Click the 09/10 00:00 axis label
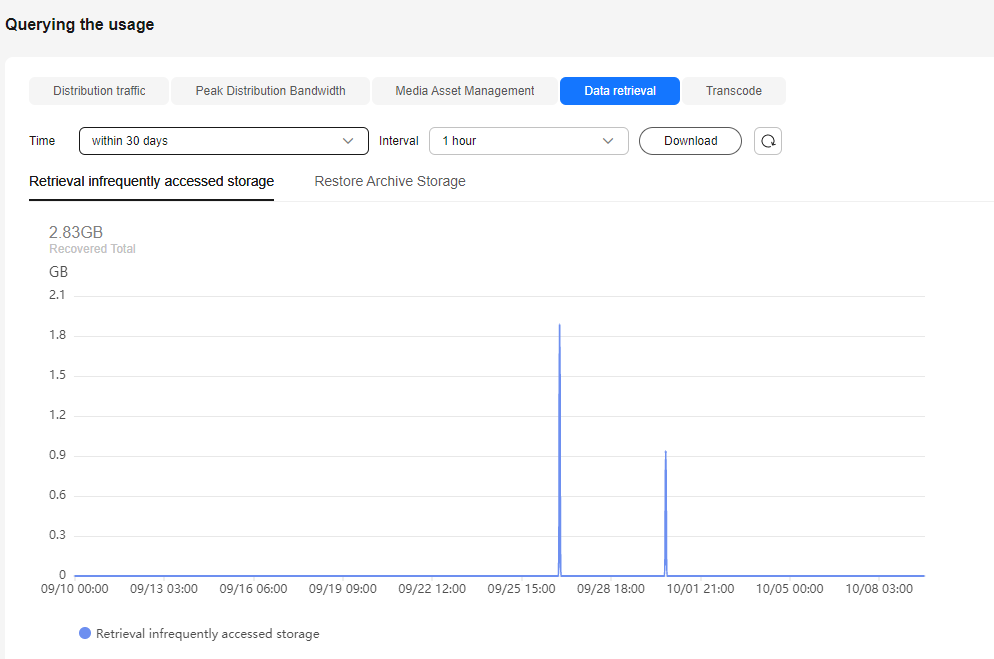This screenshot has height=659, width=994. 75,589
